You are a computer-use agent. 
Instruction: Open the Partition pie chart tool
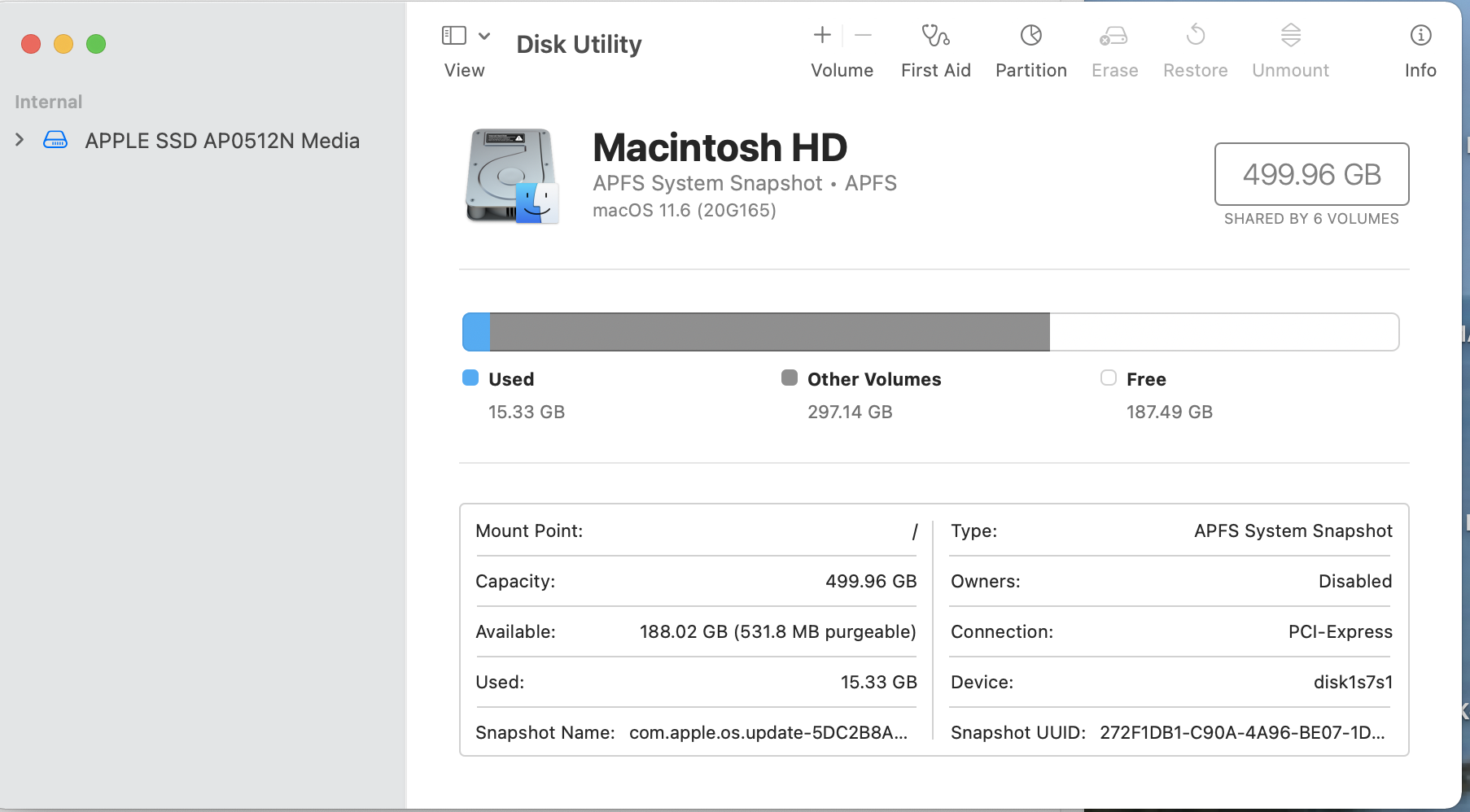(1030, 36)
